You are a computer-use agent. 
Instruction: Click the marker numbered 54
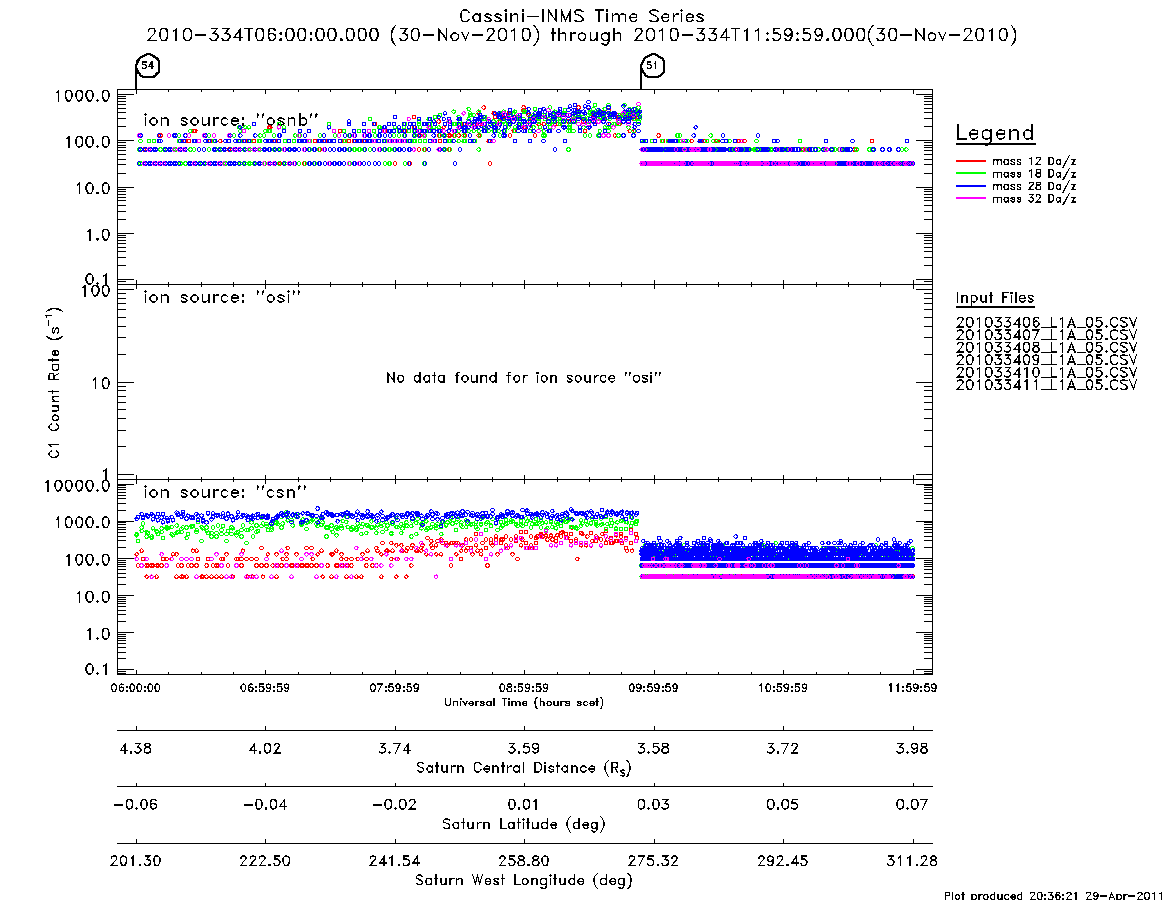[148, 65]
